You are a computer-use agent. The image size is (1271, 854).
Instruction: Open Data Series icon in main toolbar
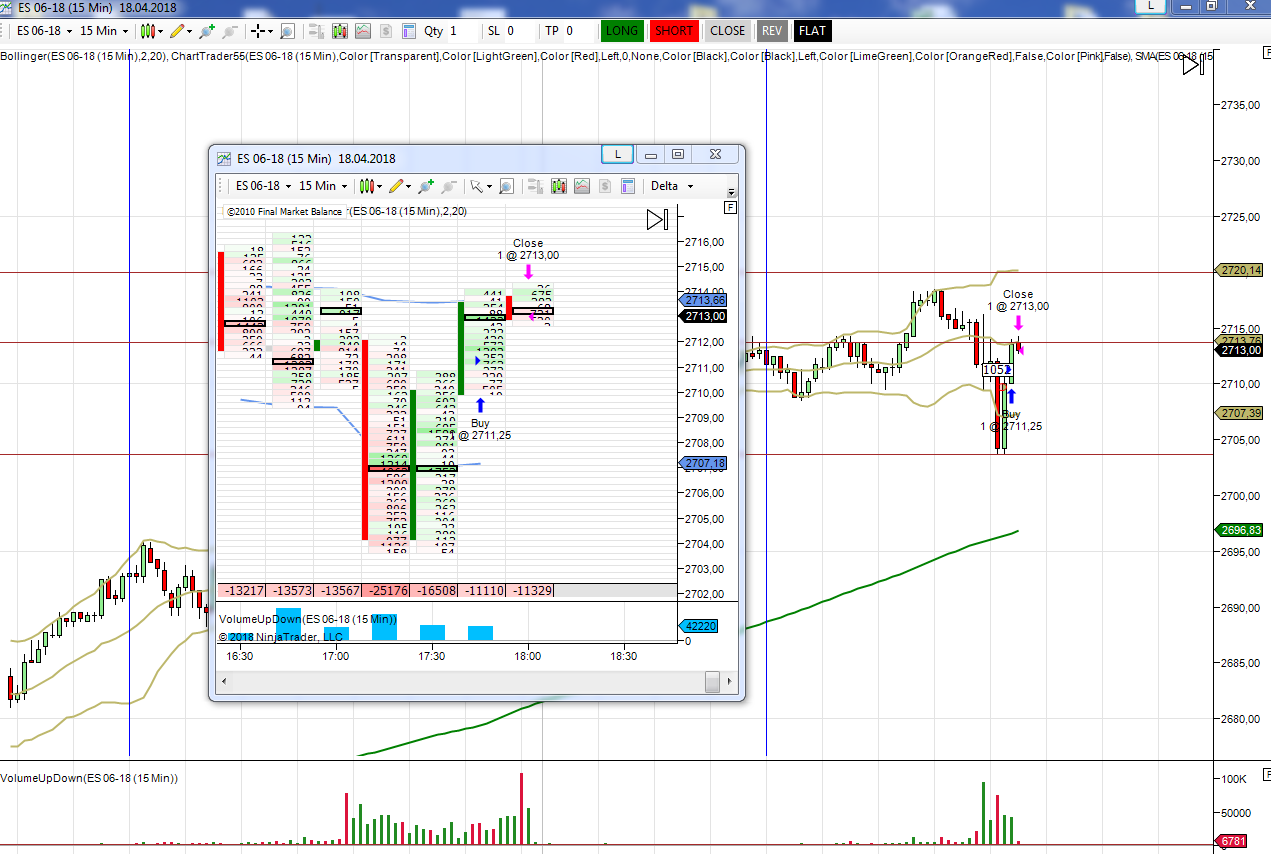click(x=340, y=31)
